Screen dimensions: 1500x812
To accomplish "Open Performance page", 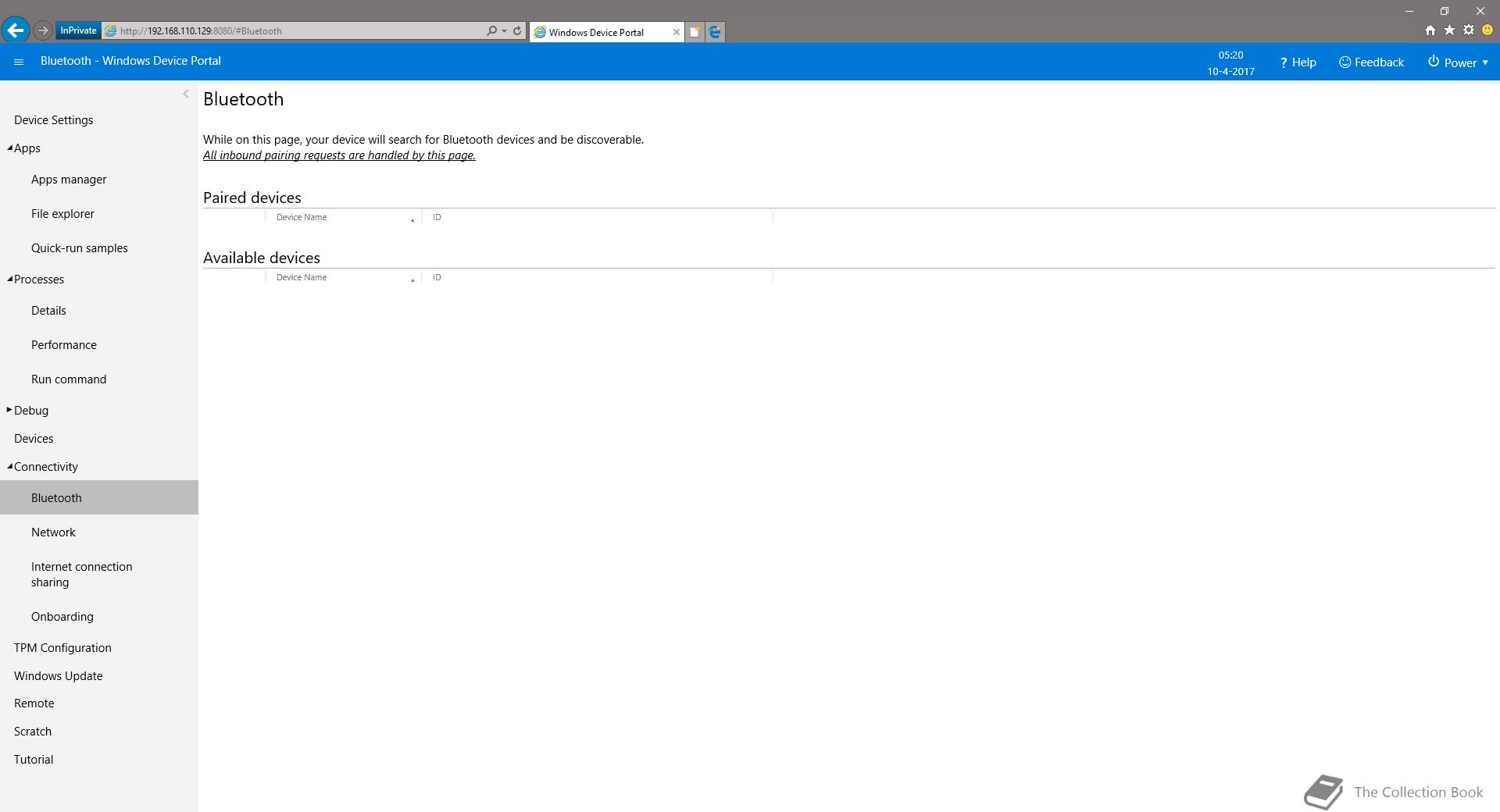I will pyautogui.click(x=64, y=345).
